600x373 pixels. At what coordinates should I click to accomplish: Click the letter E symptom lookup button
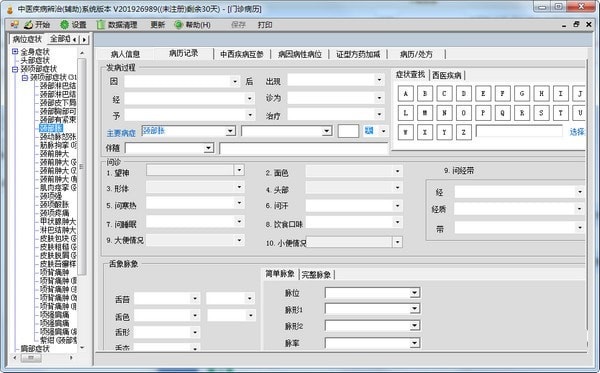point(483,93)
